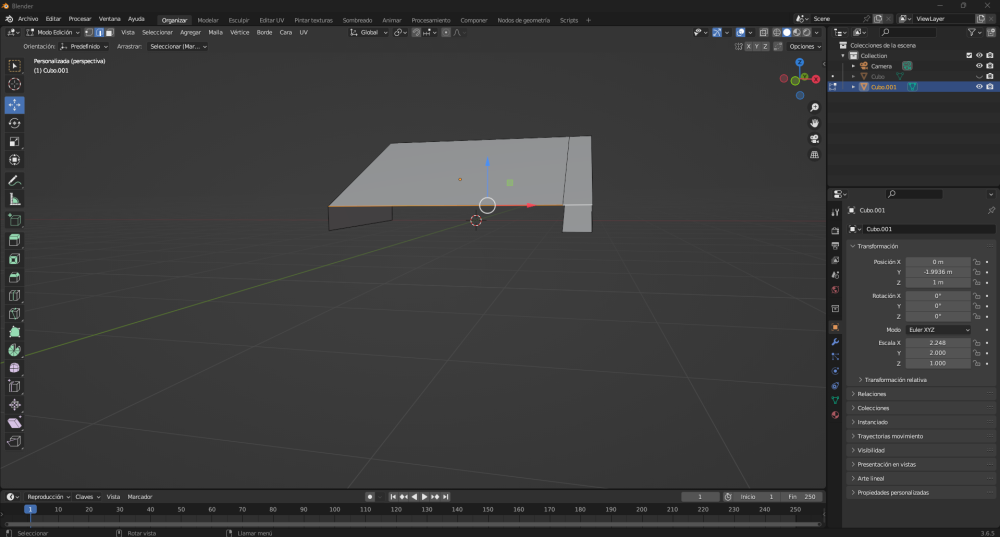Activate the Extrude Region tool

[15, 240]
